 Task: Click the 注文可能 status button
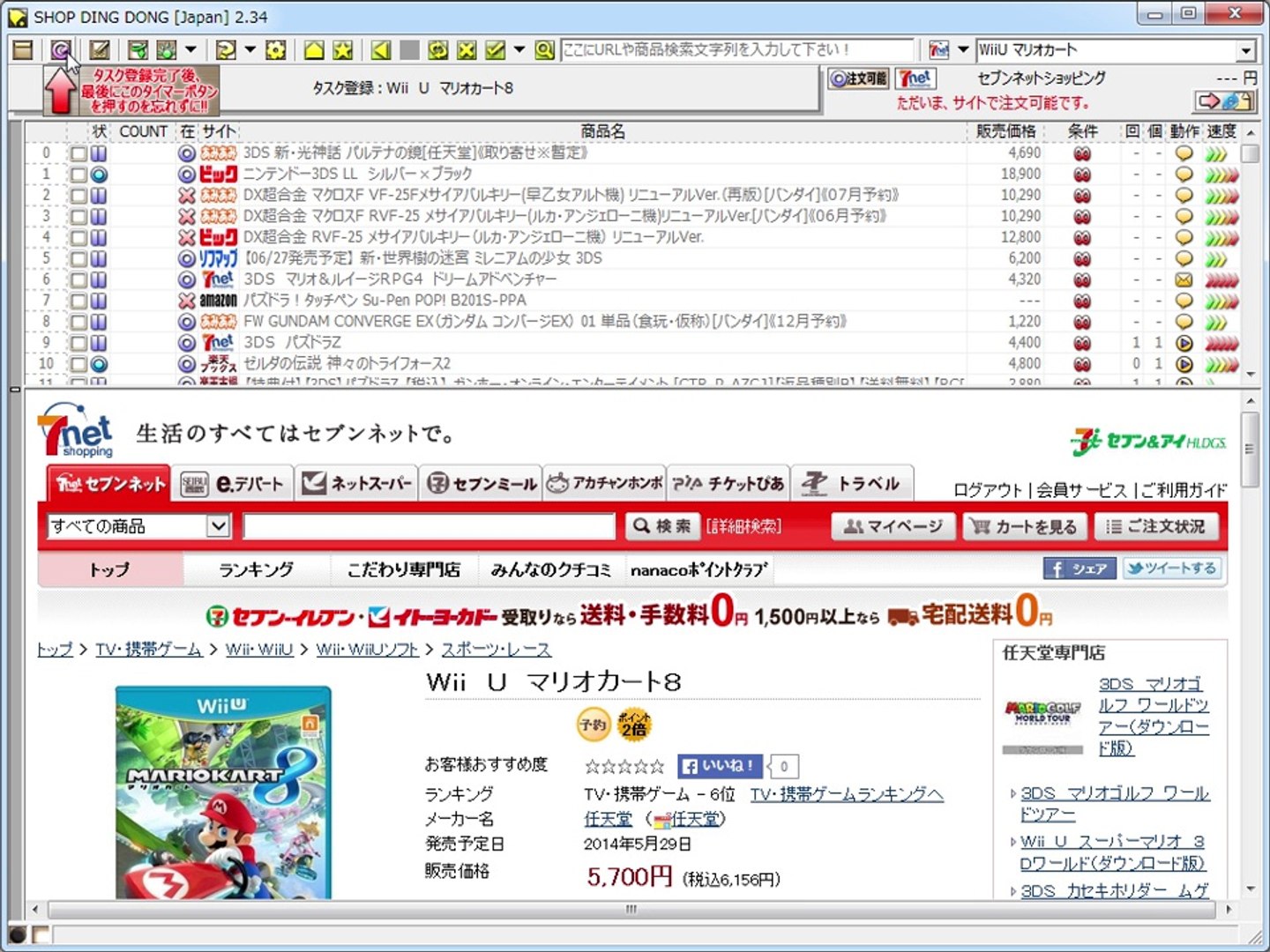[x=858, y=78]
